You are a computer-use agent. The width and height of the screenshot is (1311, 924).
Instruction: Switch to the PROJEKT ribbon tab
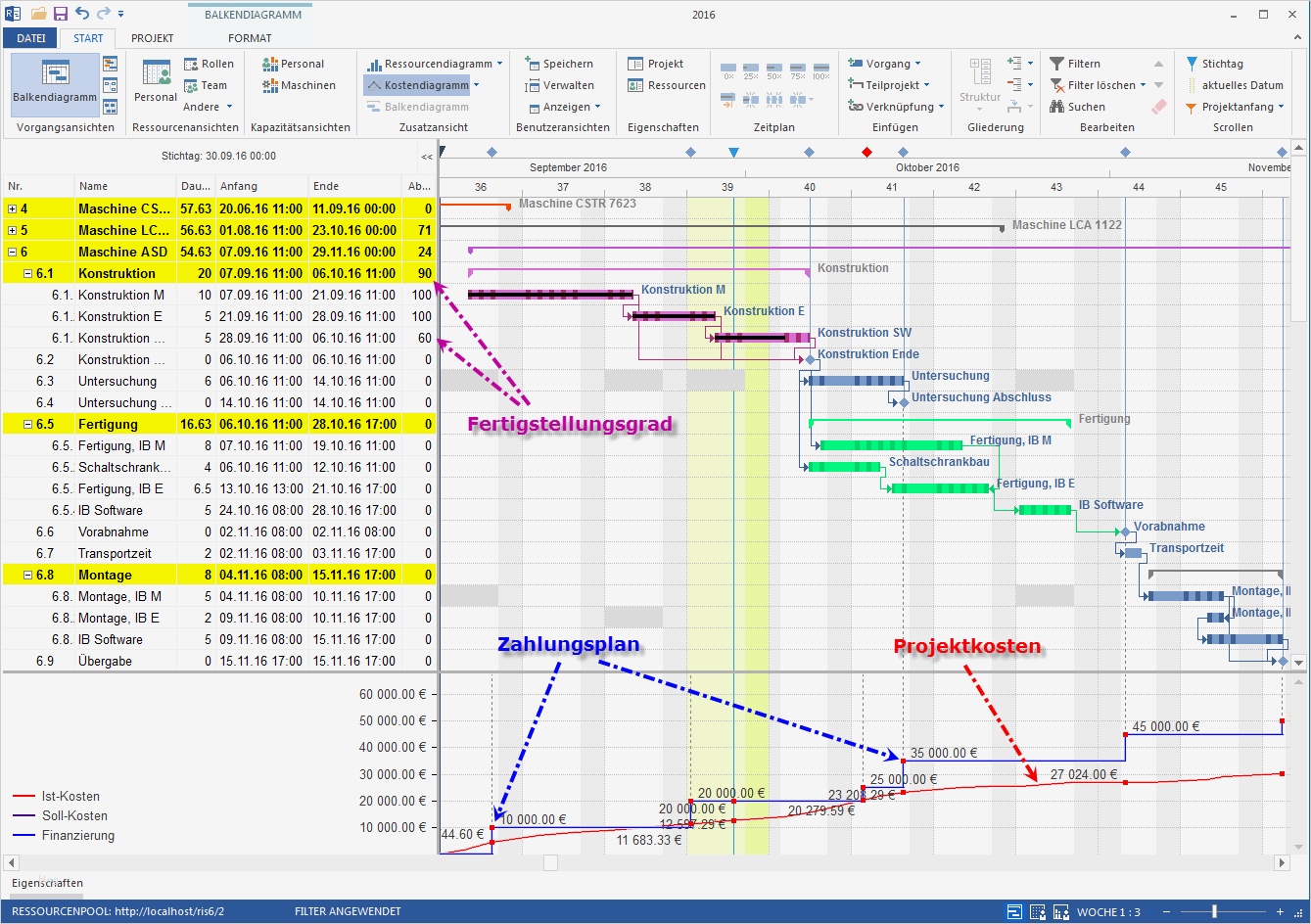153,38
